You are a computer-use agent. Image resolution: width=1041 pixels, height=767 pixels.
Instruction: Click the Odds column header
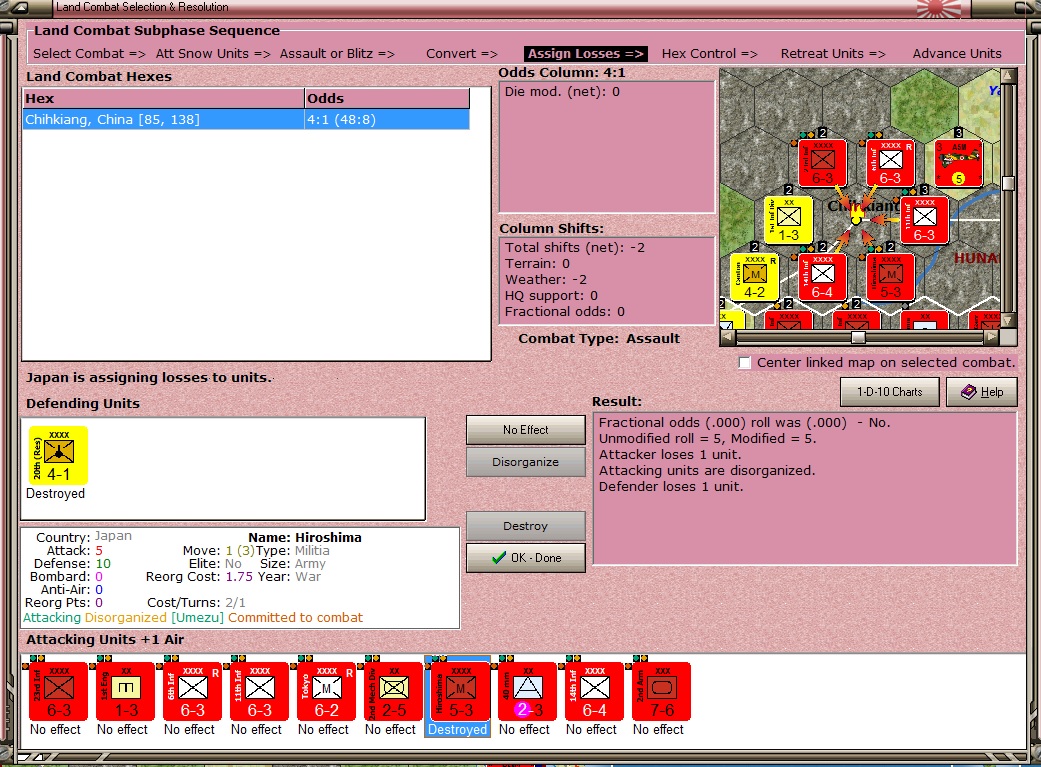(387, 98)
